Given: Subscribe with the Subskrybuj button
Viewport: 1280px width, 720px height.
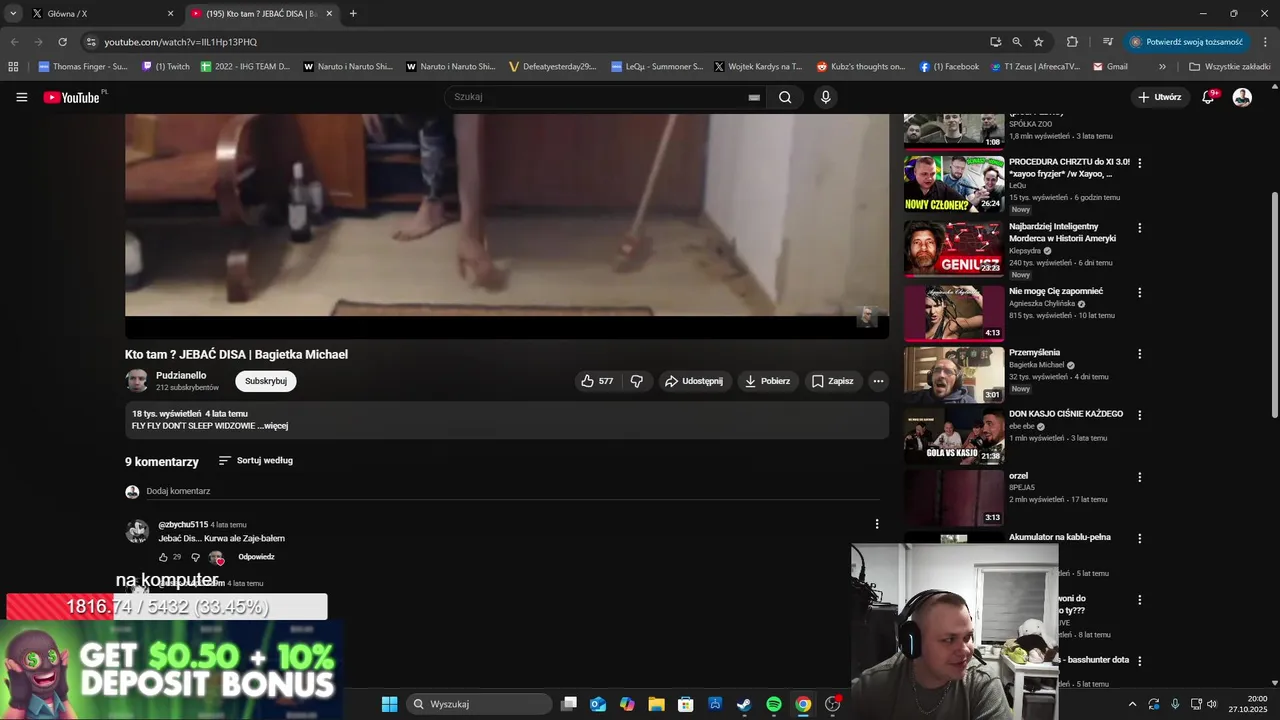Looking at the screenshot, I should point(266,381).
